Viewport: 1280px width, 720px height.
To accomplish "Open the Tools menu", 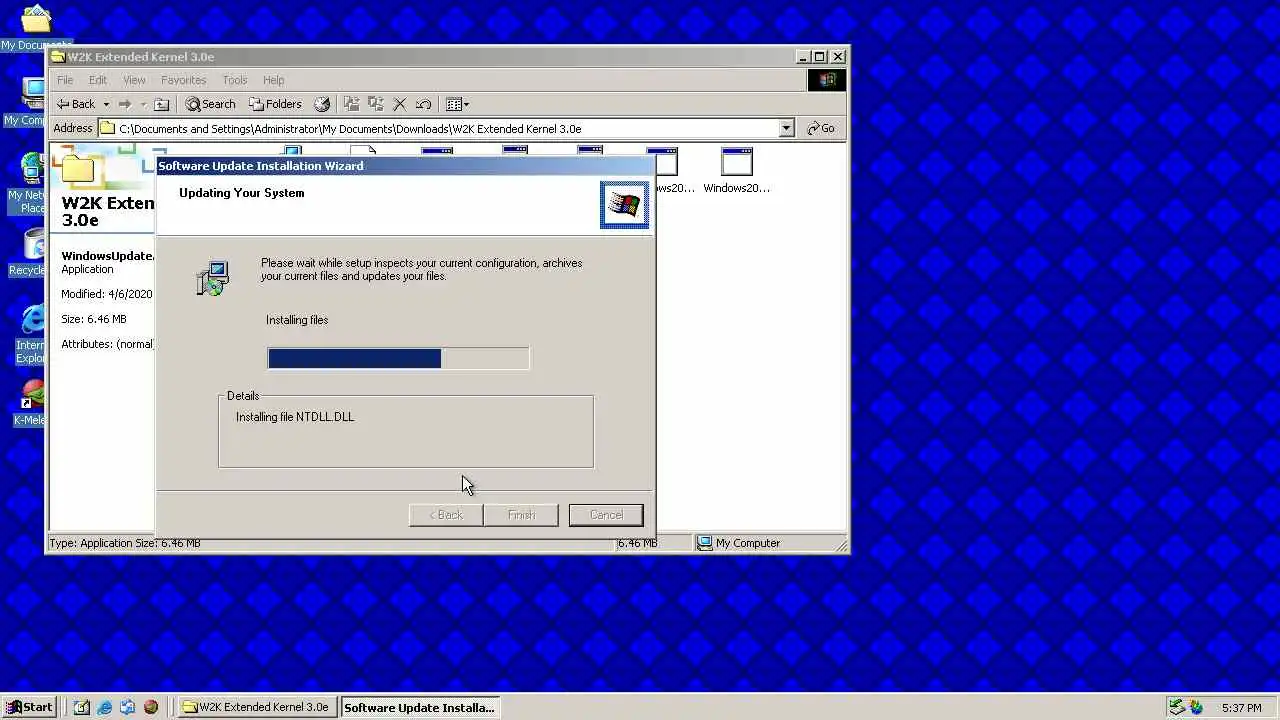I will [x=235, y=80].
